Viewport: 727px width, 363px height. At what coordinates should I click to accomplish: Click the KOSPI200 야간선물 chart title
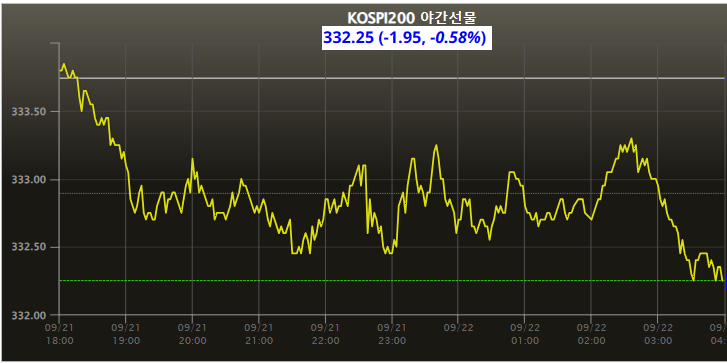coord(412,18)
